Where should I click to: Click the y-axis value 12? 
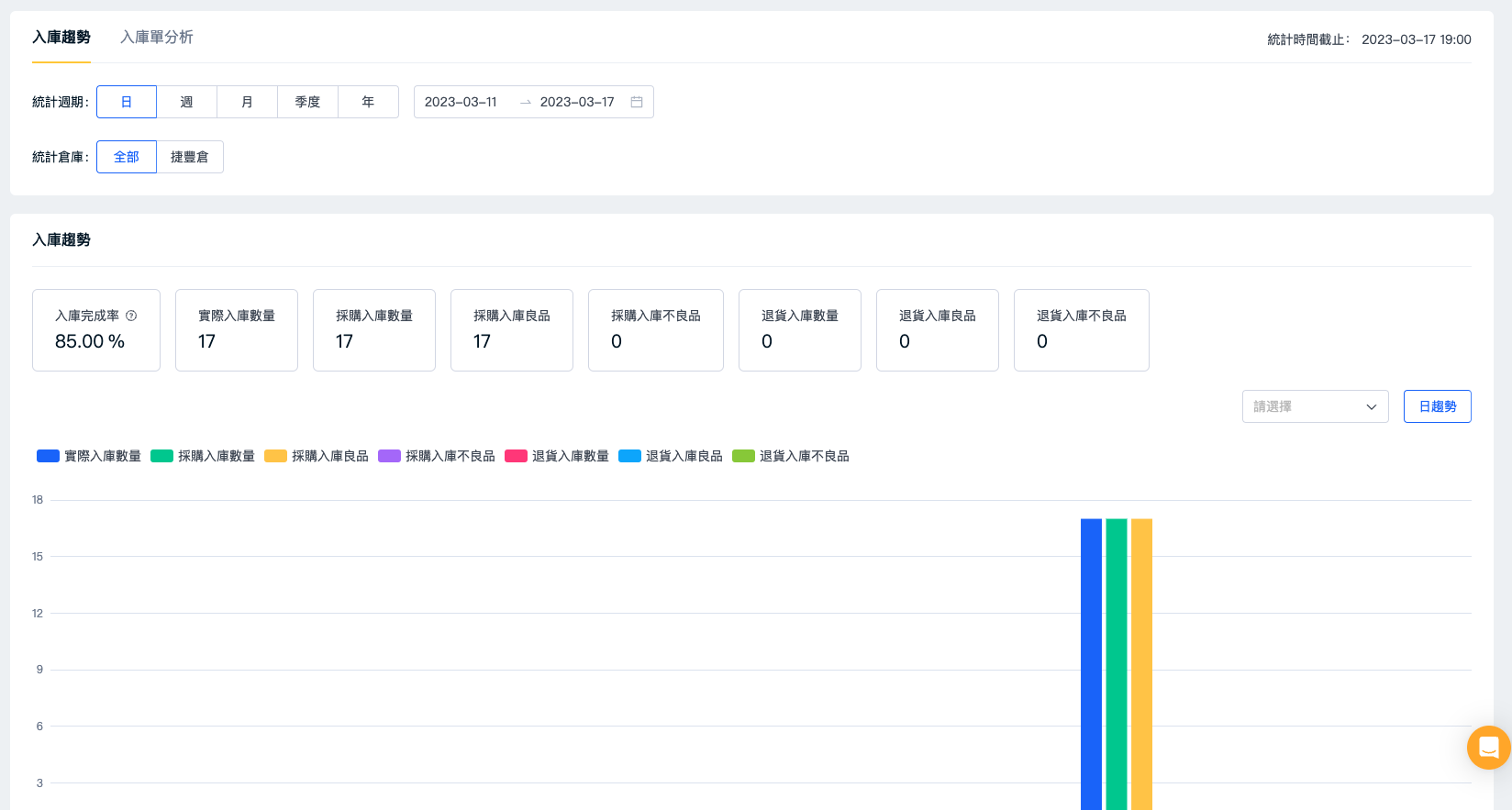(x=38, y=614)
